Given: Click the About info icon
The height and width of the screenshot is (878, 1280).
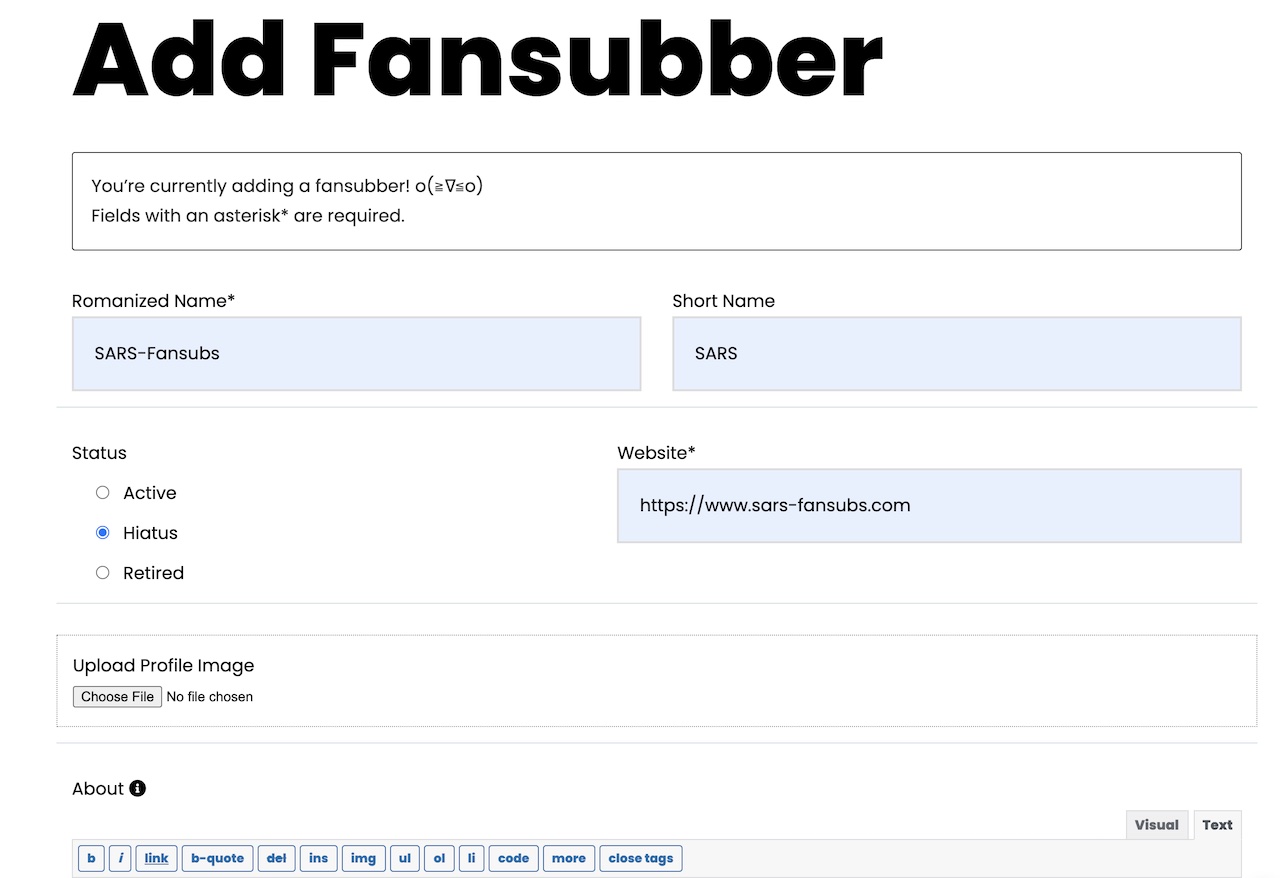Looking at the screenshot, I should (x=138, y=788).
